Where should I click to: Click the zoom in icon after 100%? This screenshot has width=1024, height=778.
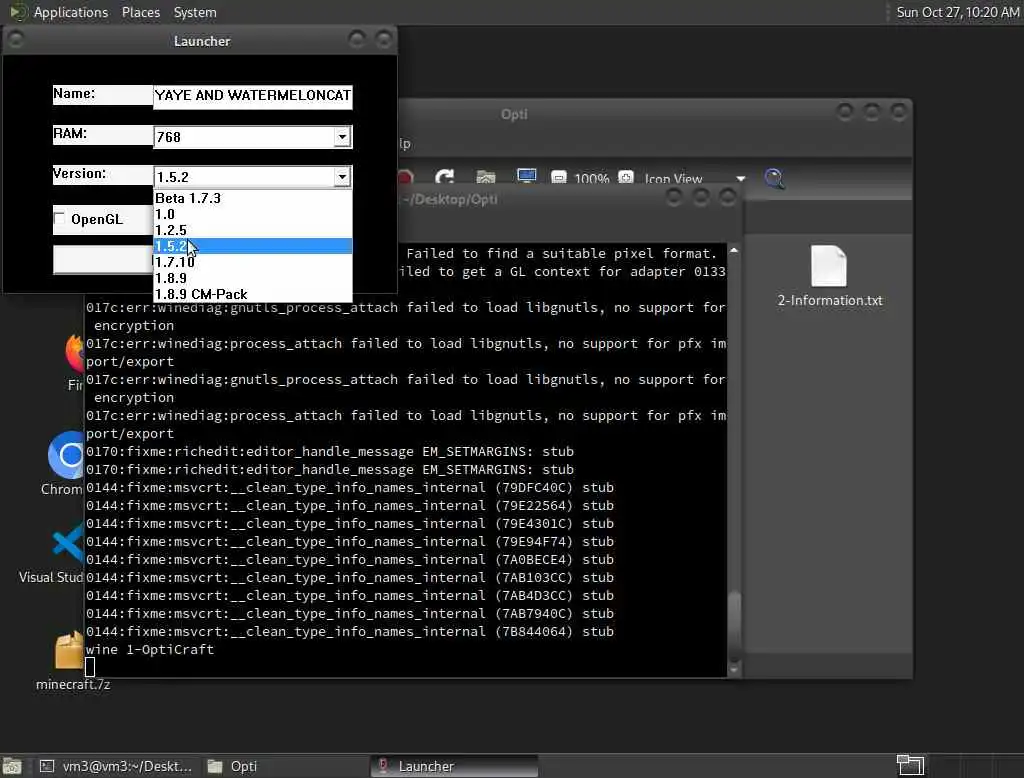pyautogui.click(x=626, y=178)
